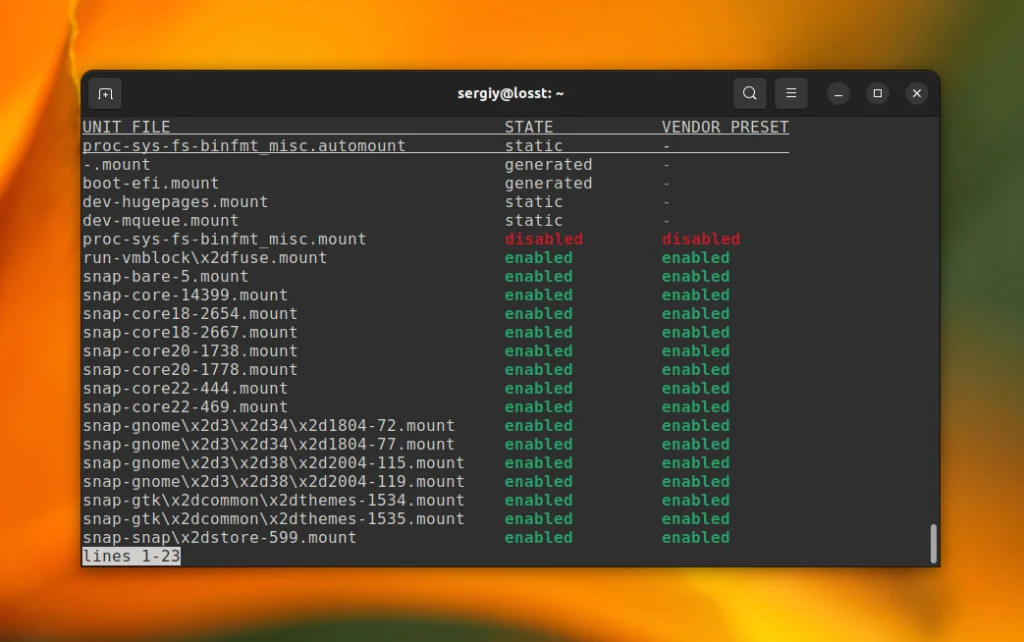Click the UNIT FILE column header
The width and height of the screenshot is (1024, 642).
click(x=127, y=127)
